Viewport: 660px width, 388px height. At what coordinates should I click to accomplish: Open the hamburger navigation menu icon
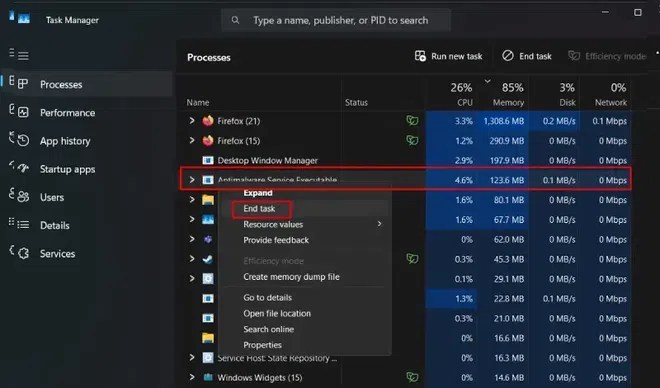click(x=23, y=56)
